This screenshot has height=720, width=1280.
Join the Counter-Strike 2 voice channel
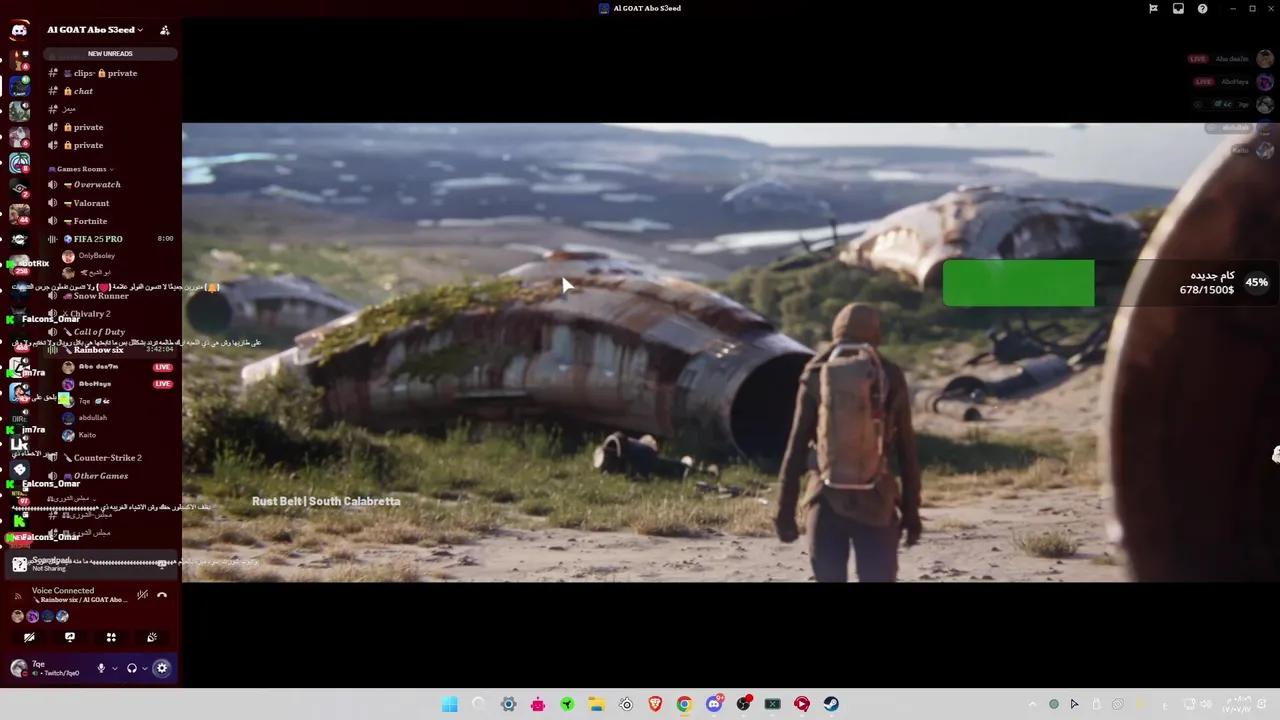pos(110,458)
